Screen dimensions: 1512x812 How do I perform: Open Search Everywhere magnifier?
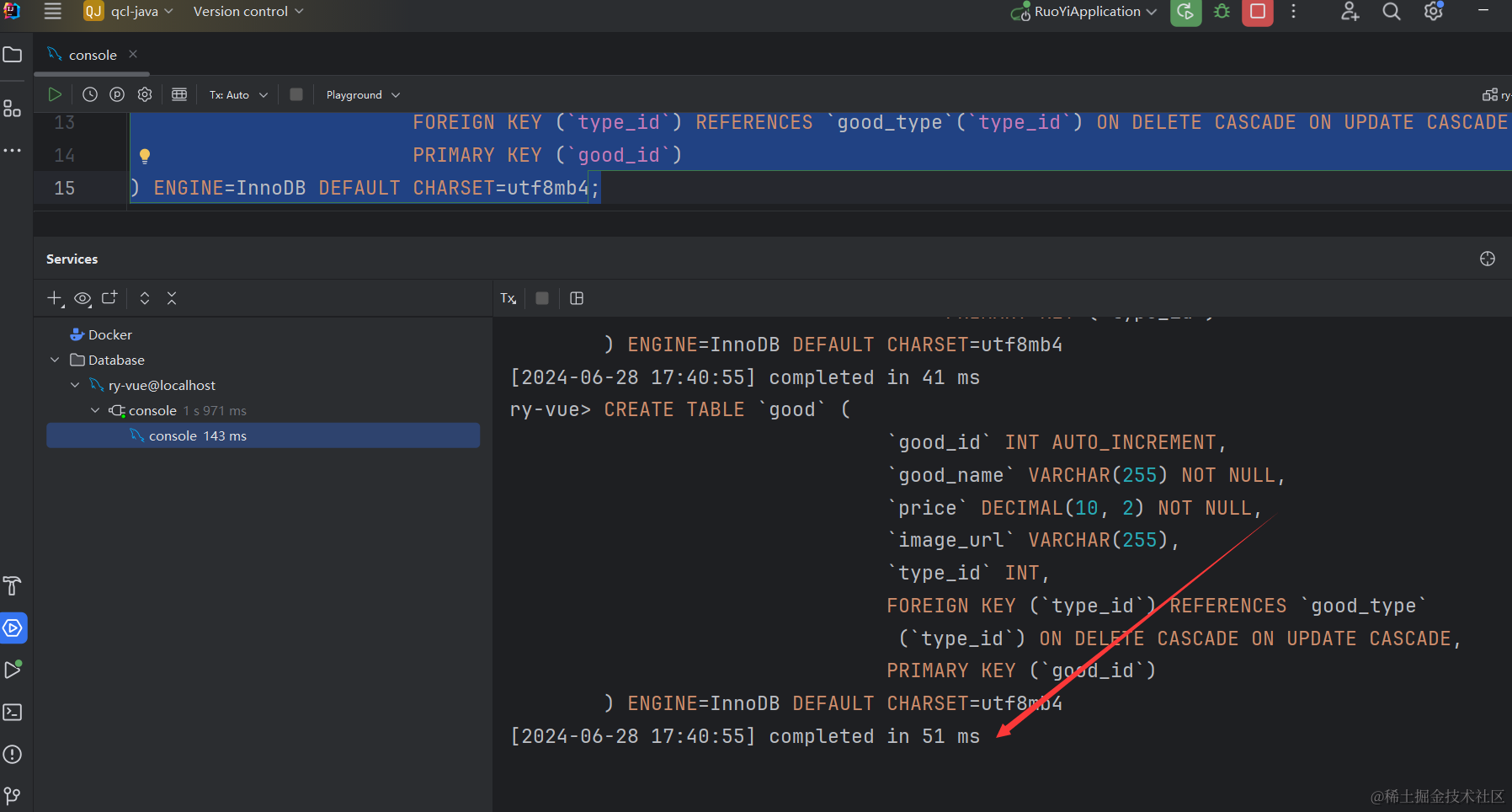tap(1392, 12)
